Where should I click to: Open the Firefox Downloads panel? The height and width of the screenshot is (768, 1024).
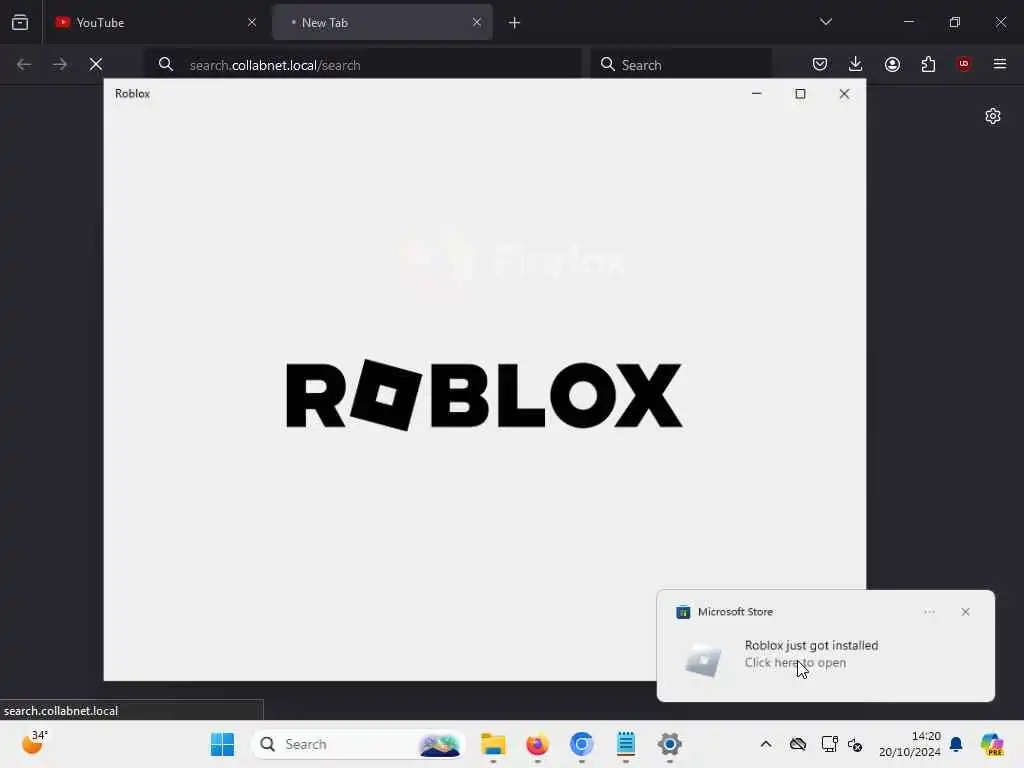(x=856, y=64)
